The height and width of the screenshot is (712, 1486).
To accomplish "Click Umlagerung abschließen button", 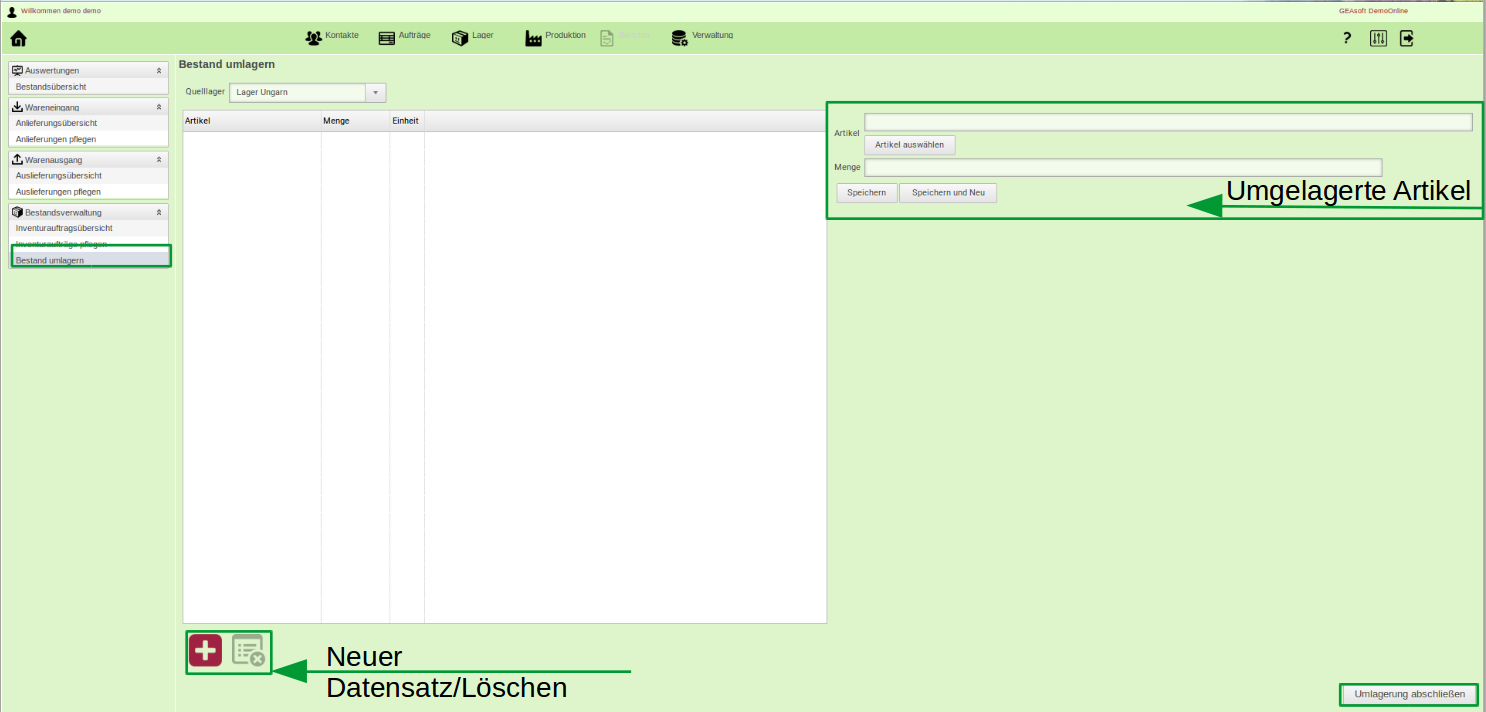I will [x=1408, y=694].
